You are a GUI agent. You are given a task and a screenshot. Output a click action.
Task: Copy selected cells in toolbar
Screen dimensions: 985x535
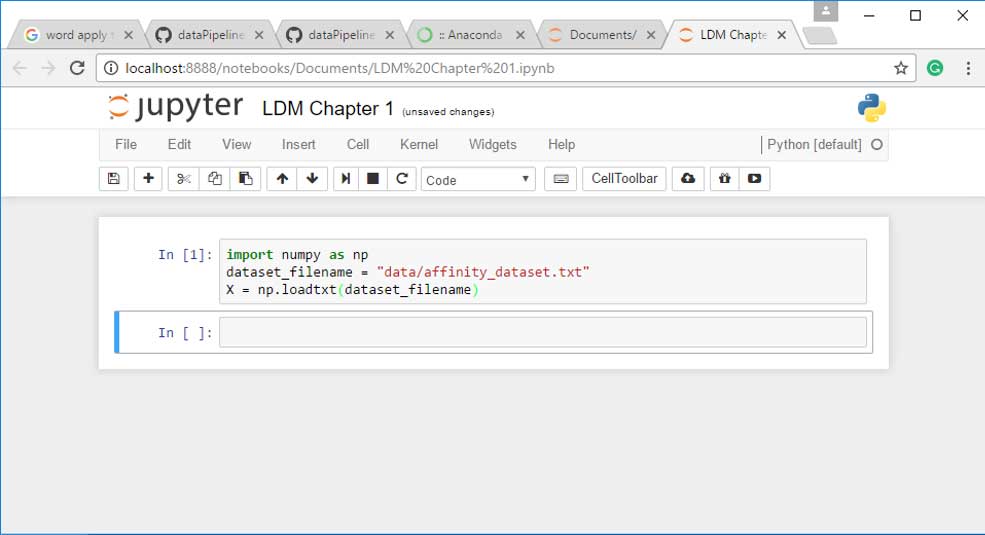214,179
